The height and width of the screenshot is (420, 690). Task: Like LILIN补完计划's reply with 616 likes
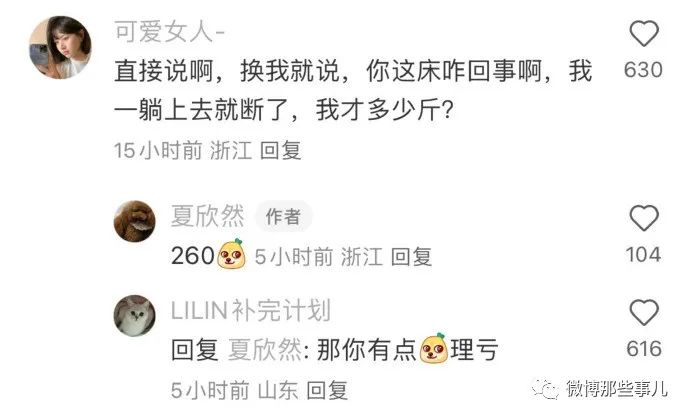[644, 312]
